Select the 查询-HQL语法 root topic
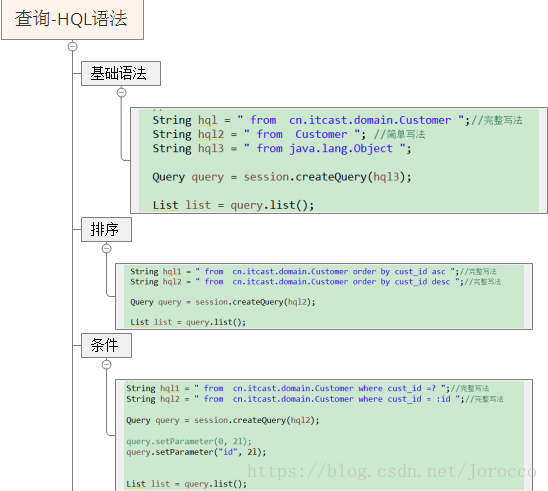Image resolution: width=548 pixels, height=491 pixels. click(x=72, y=19)
